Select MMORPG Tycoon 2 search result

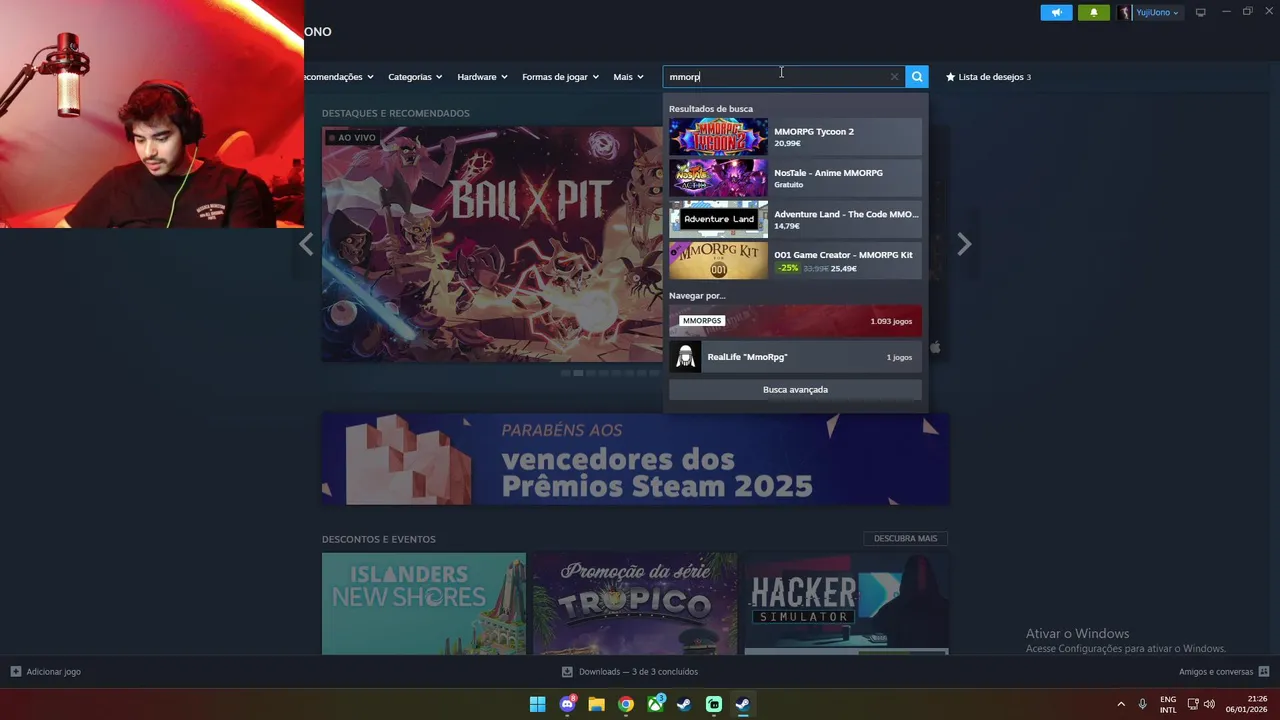[795, 137]
